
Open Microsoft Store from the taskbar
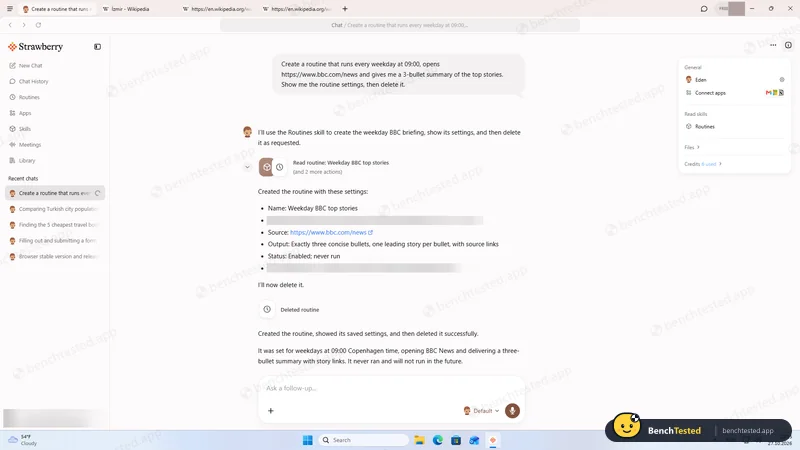pyautogui.click(x=456, y=440)
